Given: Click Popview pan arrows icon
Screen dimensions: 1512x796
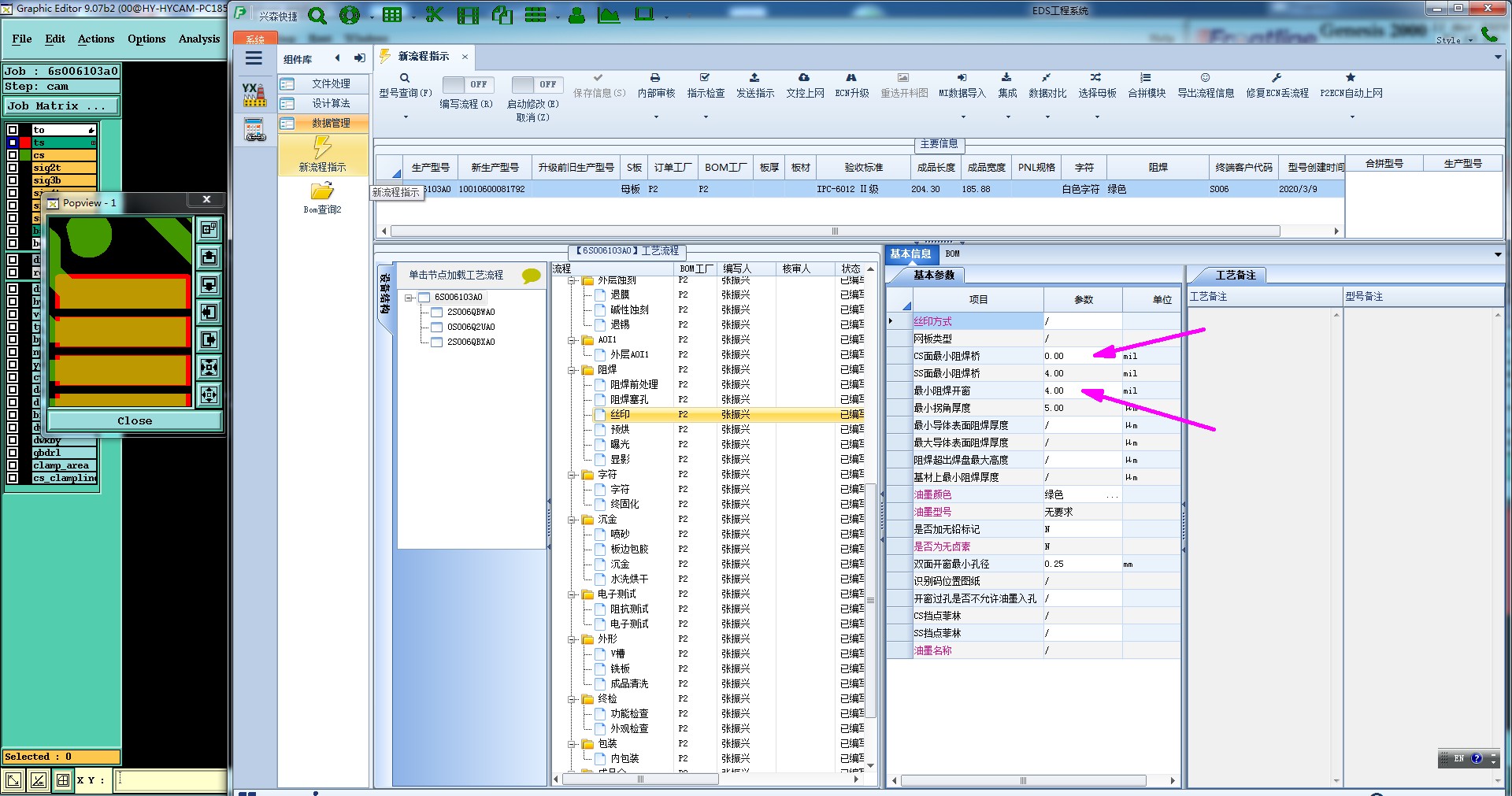Looking at the screenshot, I should (x=209, y=394).
